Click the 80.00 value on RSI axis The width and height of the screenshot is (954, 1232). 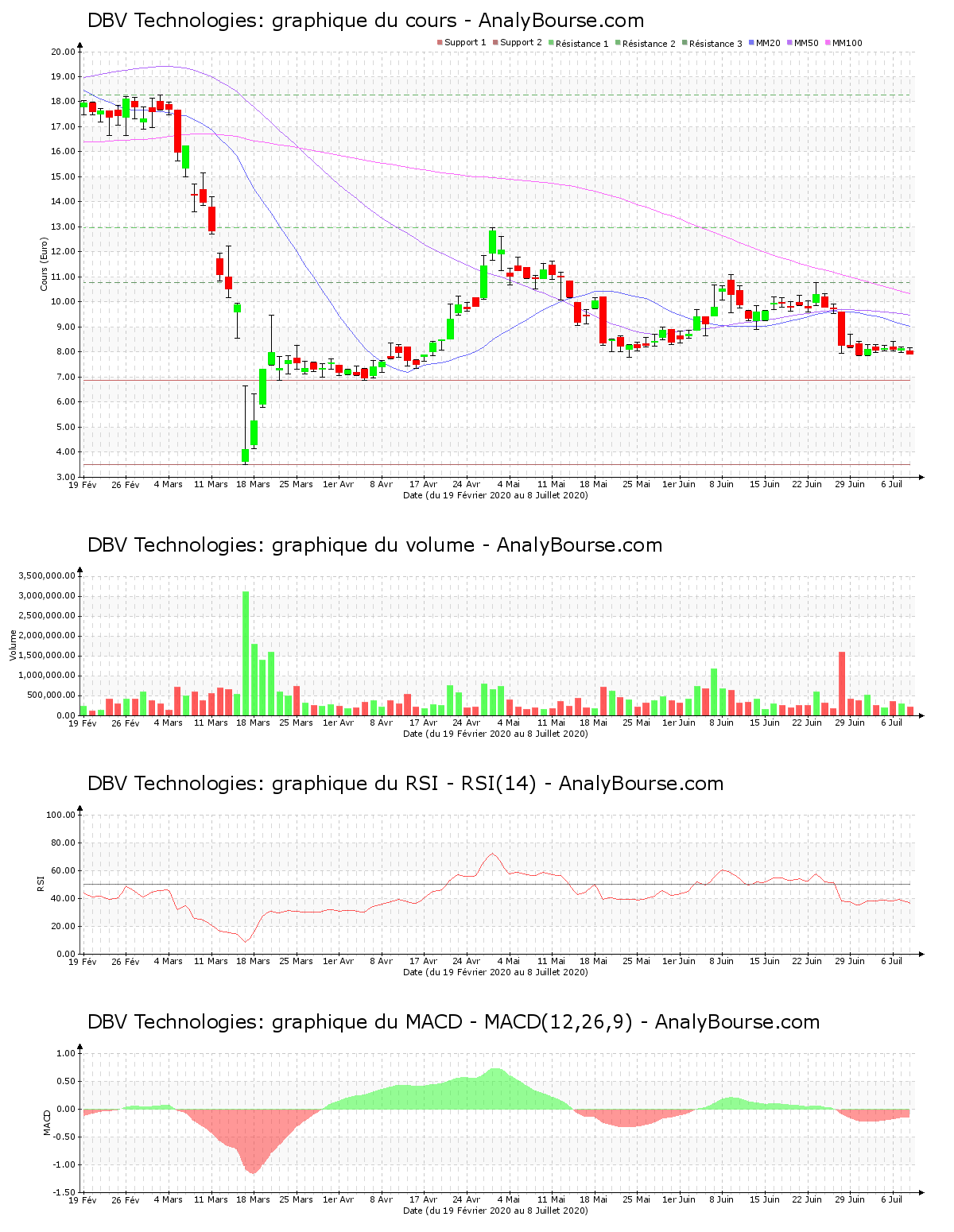[x=63, y=843]
